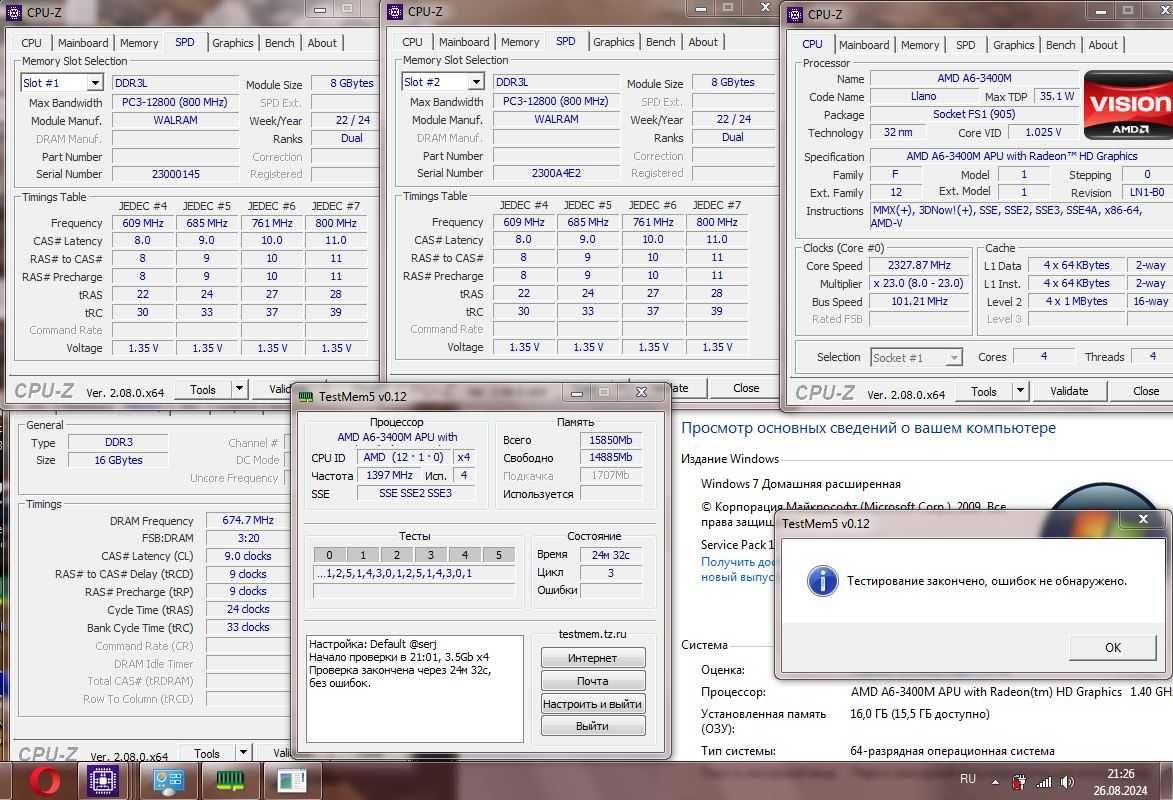Image resolution: width=1173 pixels, height=800 pixels.
Task: Click serial number 23000145 field
Action: tap(176, 174)
